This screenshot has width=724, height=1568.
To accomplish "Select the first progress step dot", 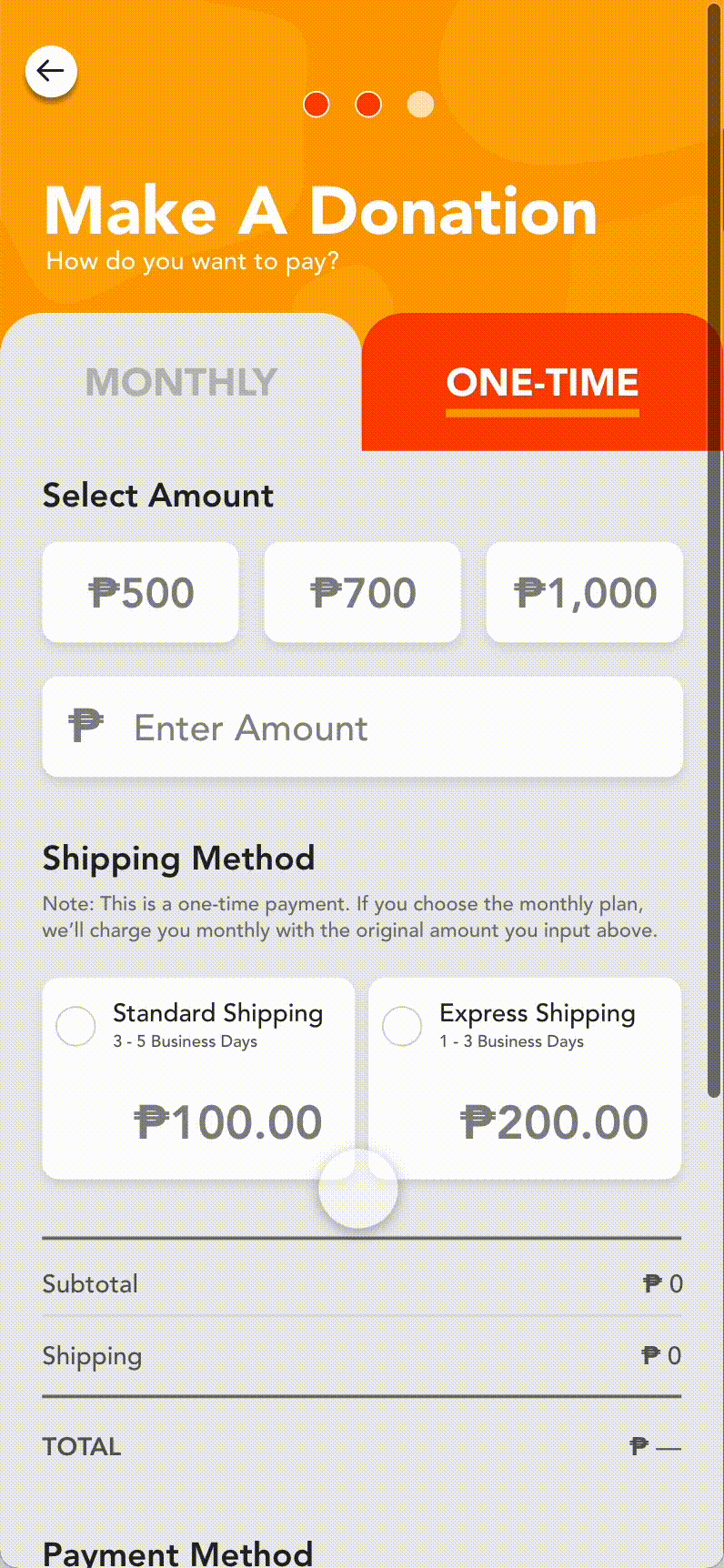I will pos(316,105).
